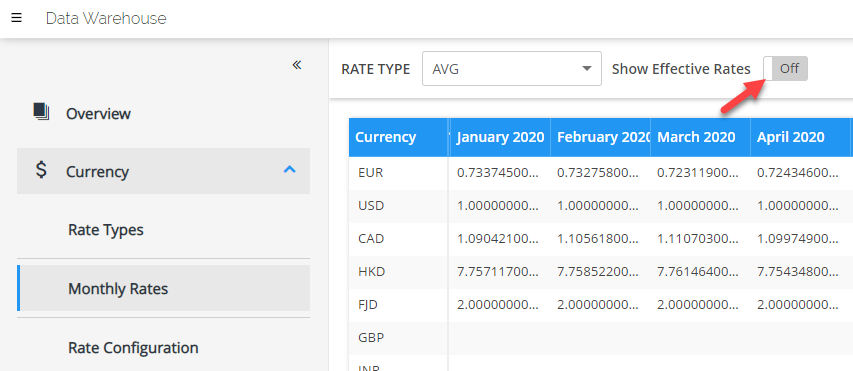Click FJD April 2020 rate cell
This screenshot has width=853, height=371.
click(x=800, y=305)
